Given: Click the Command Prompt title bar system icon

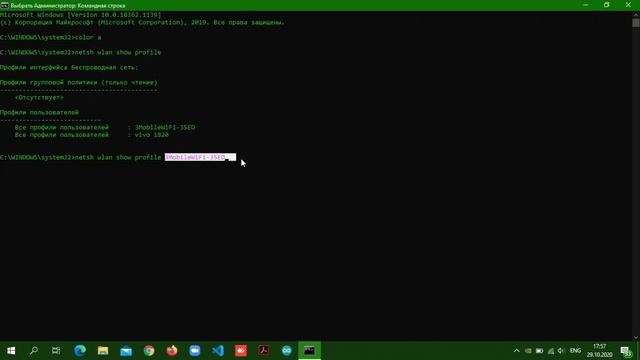Looking at the screenshot, I should [x=4, y=5].
